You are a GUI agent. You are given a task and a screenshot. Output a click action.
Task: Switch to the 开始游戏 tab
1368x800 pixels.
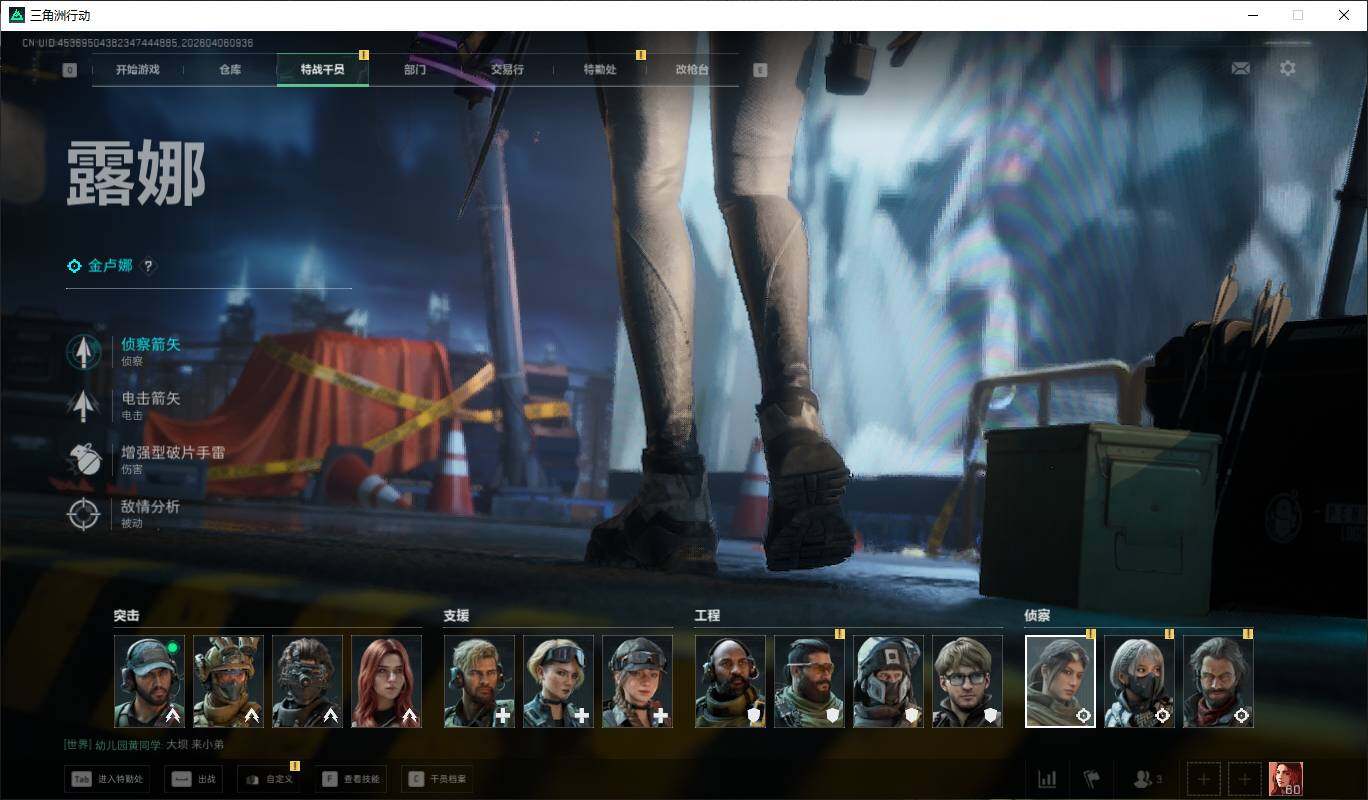(x=138, y=70)
